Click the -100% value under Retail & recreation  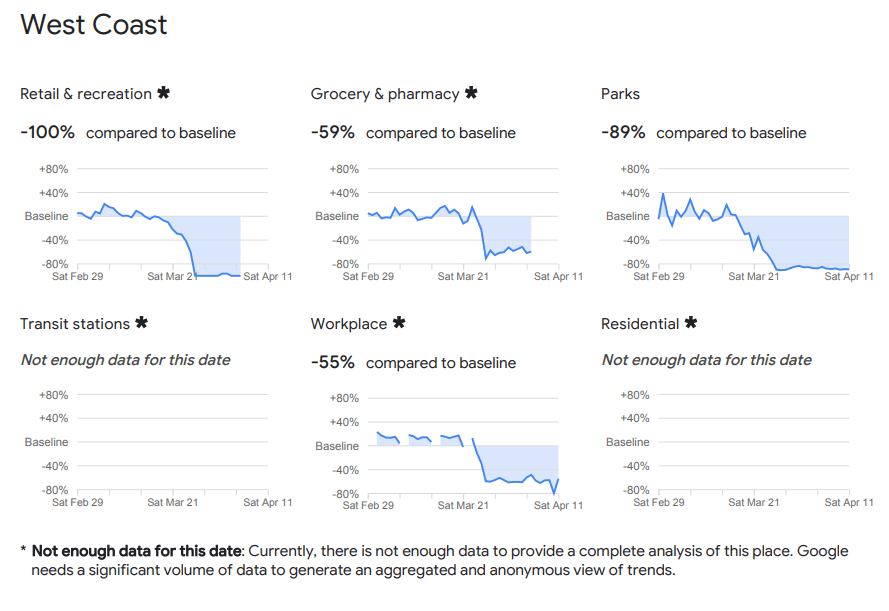47,132
